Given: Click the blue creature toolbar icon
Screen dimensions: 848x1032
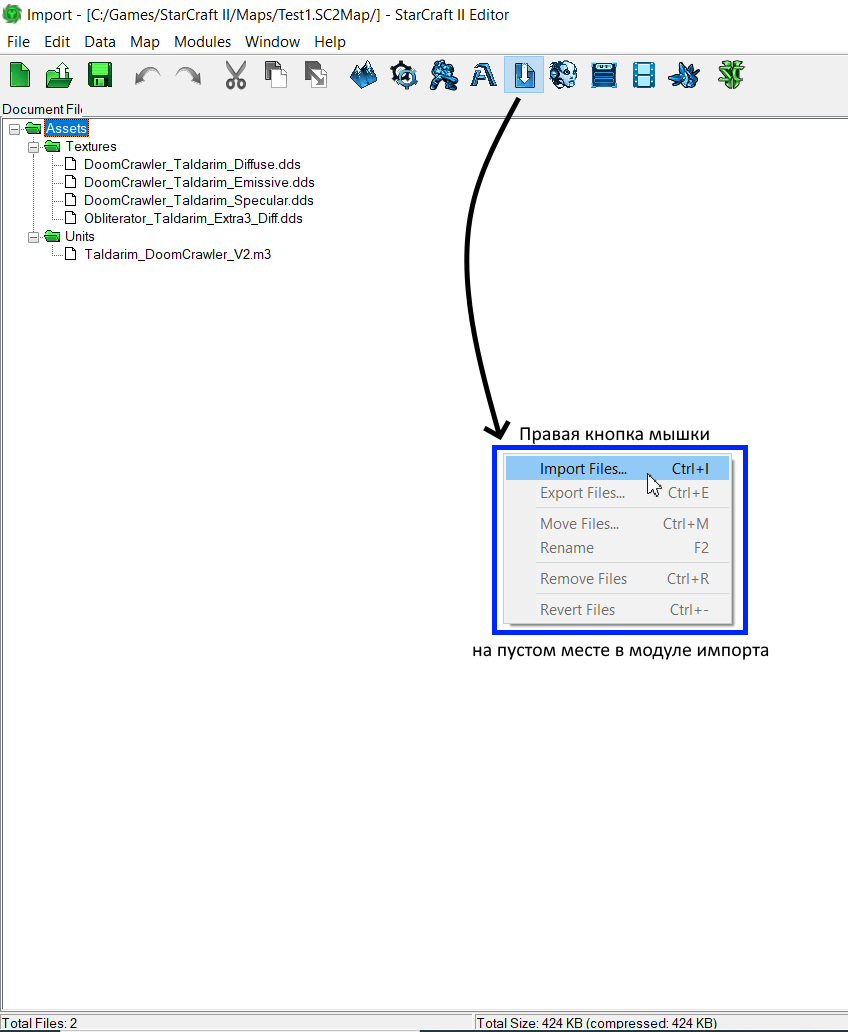Looking at the screenshot, I should pos(684,75).
